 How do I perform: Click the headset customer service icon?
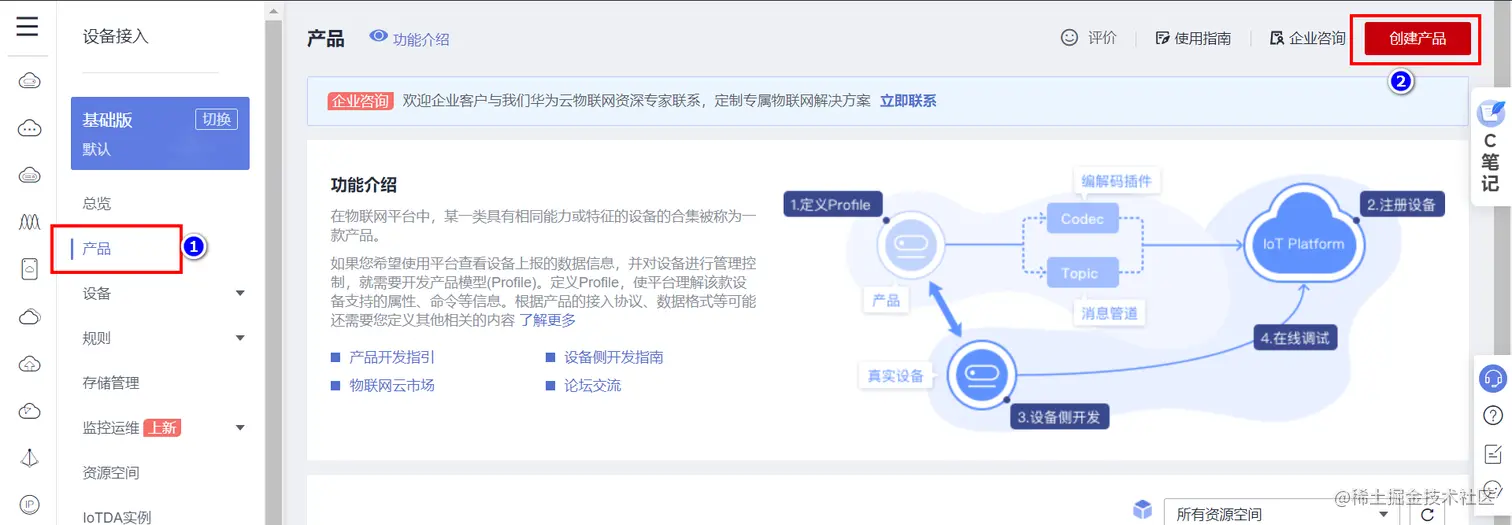click(1492, 378)
